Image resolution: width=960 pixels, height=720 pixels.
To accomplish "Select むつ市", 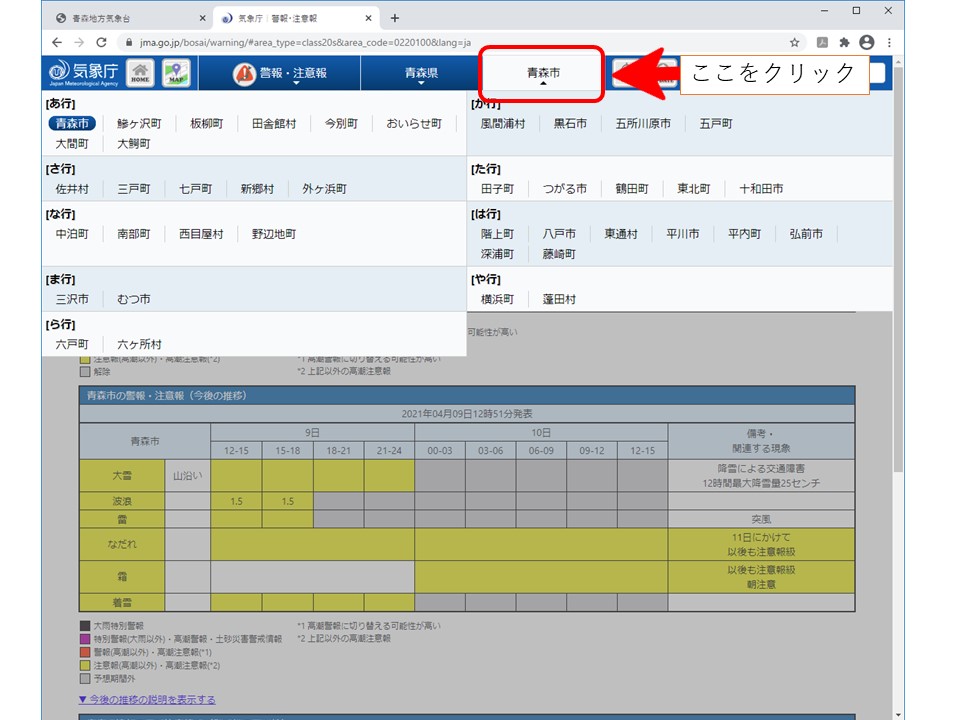I will coord(133,299).
